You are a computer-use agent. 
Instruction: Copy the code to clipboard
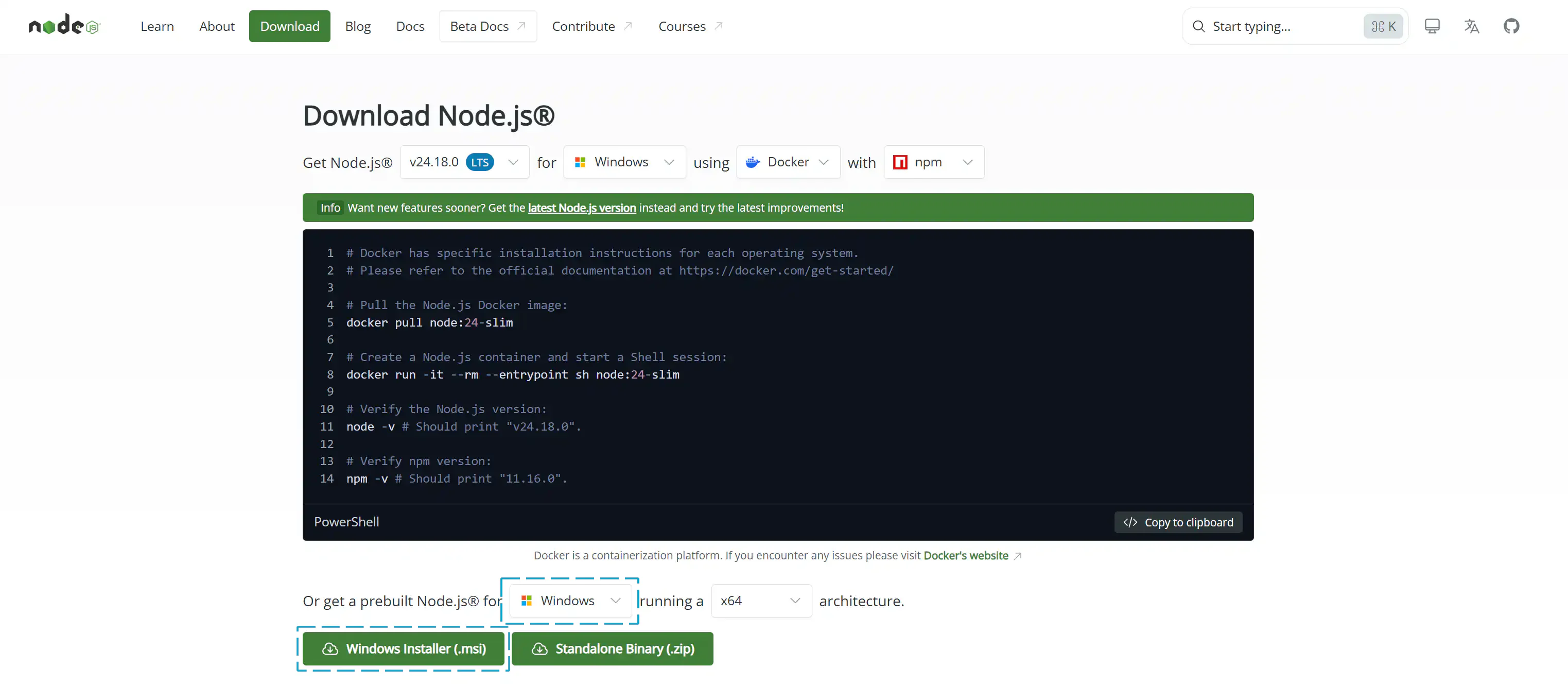click(x=1178, y=522)
